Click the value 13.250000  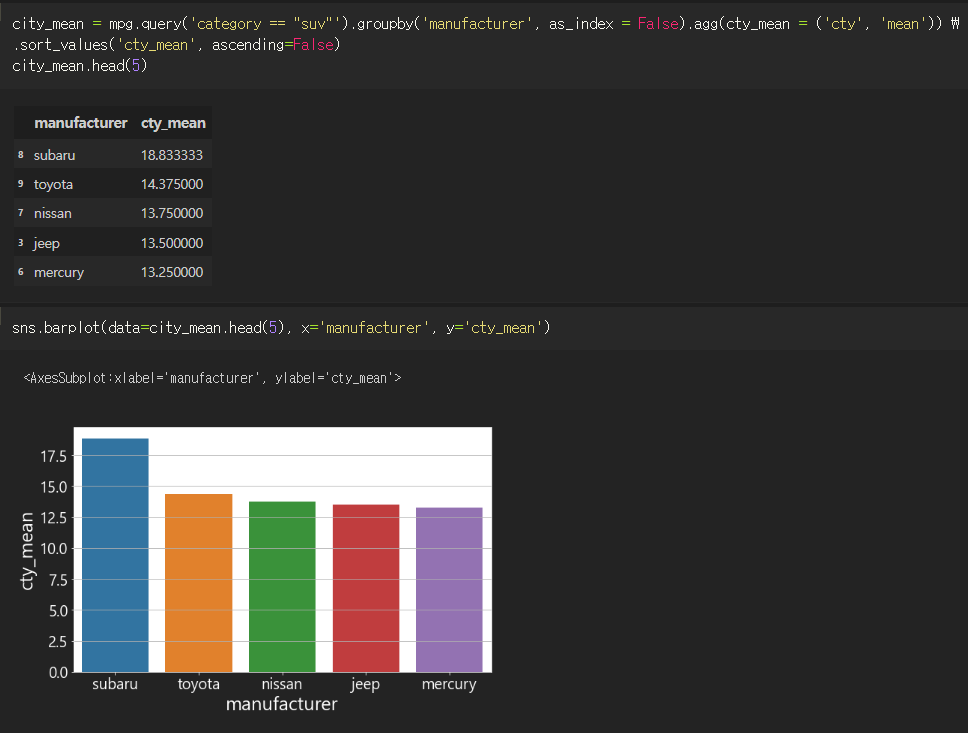tap(172, 272)
